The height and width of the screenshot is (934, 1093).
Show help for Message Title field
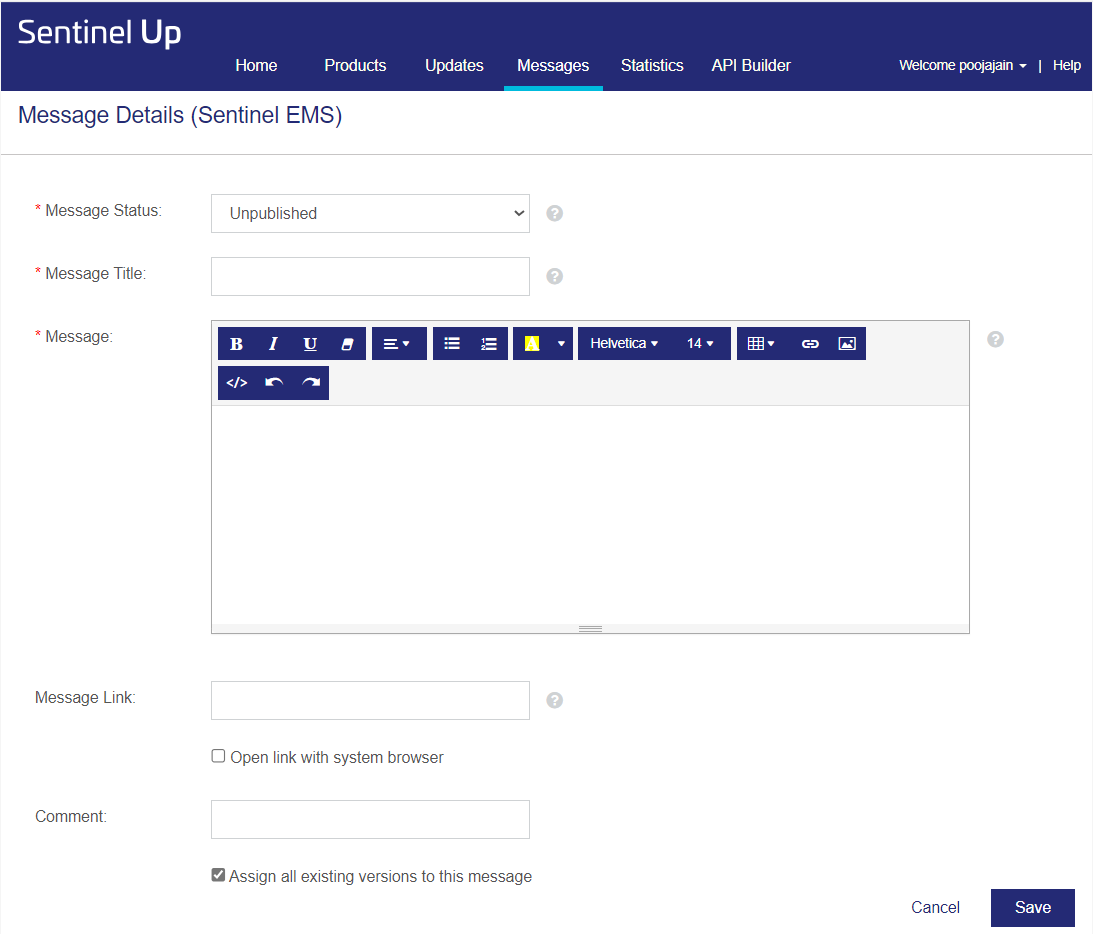(555, 277)
